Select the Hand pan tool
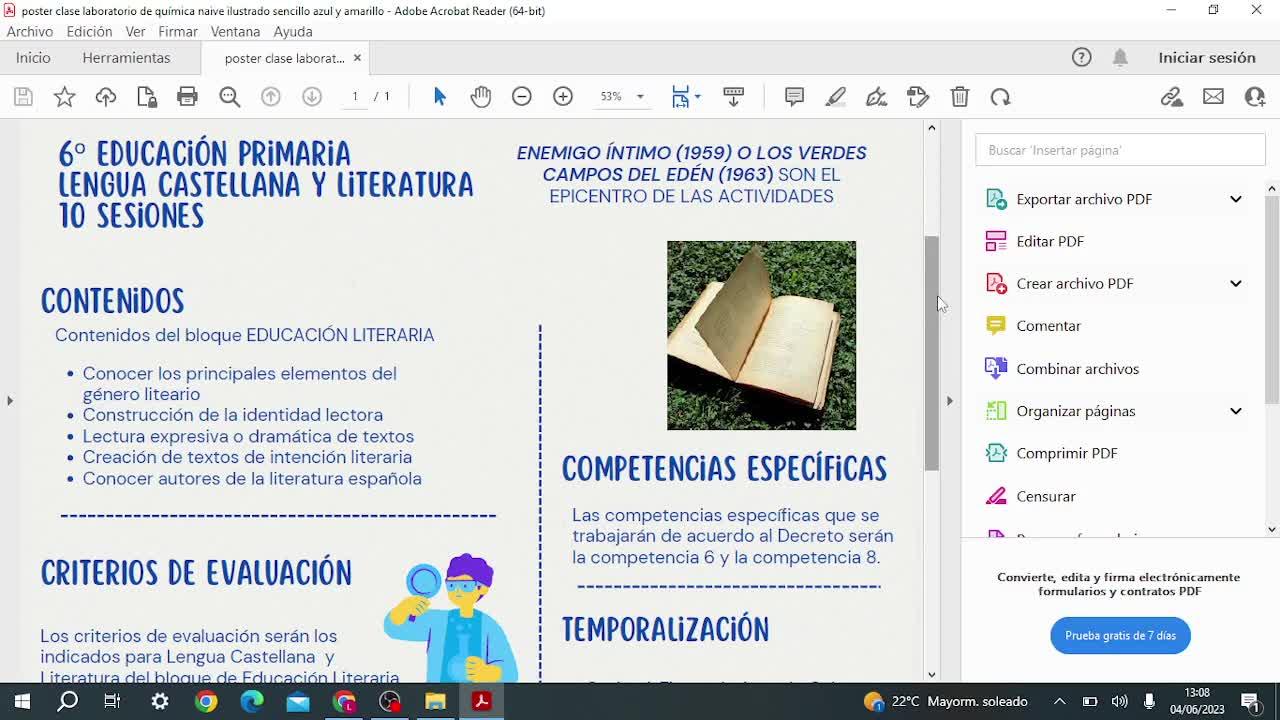Screen dimensions: 1280x720 click(481, 97)
